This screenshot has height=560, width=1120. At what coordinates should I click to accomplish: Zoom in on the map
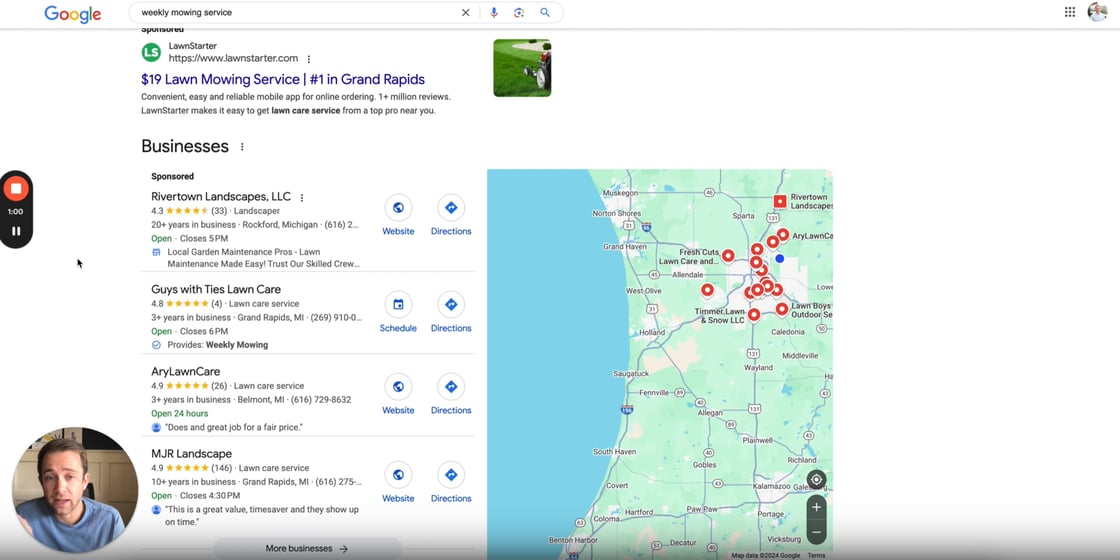click(x=816, y=507)
